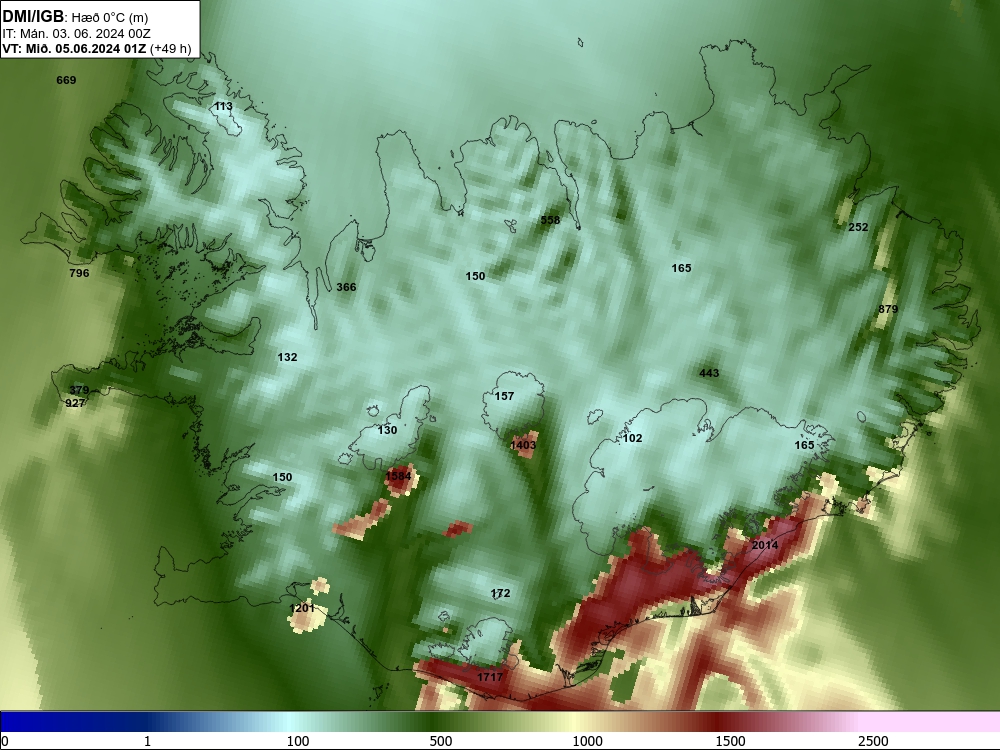Select the 2500 tick on the color scale
Screen dimensions: 1000x750
873,741
